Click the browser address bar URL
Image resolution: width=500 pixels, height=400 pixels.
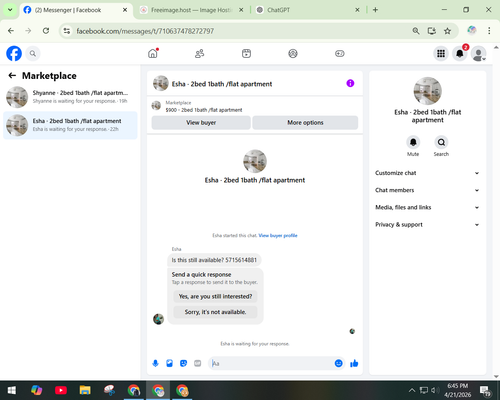click(145, 31)
